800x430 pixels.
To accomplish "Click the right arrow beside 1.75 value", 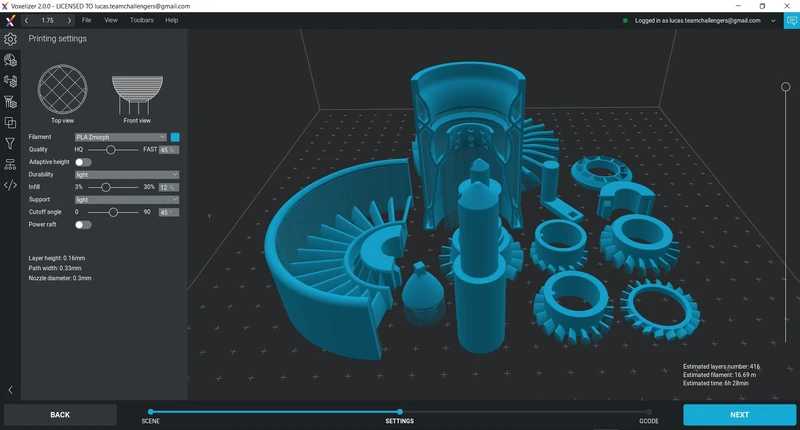I will (x=68, y=20).
